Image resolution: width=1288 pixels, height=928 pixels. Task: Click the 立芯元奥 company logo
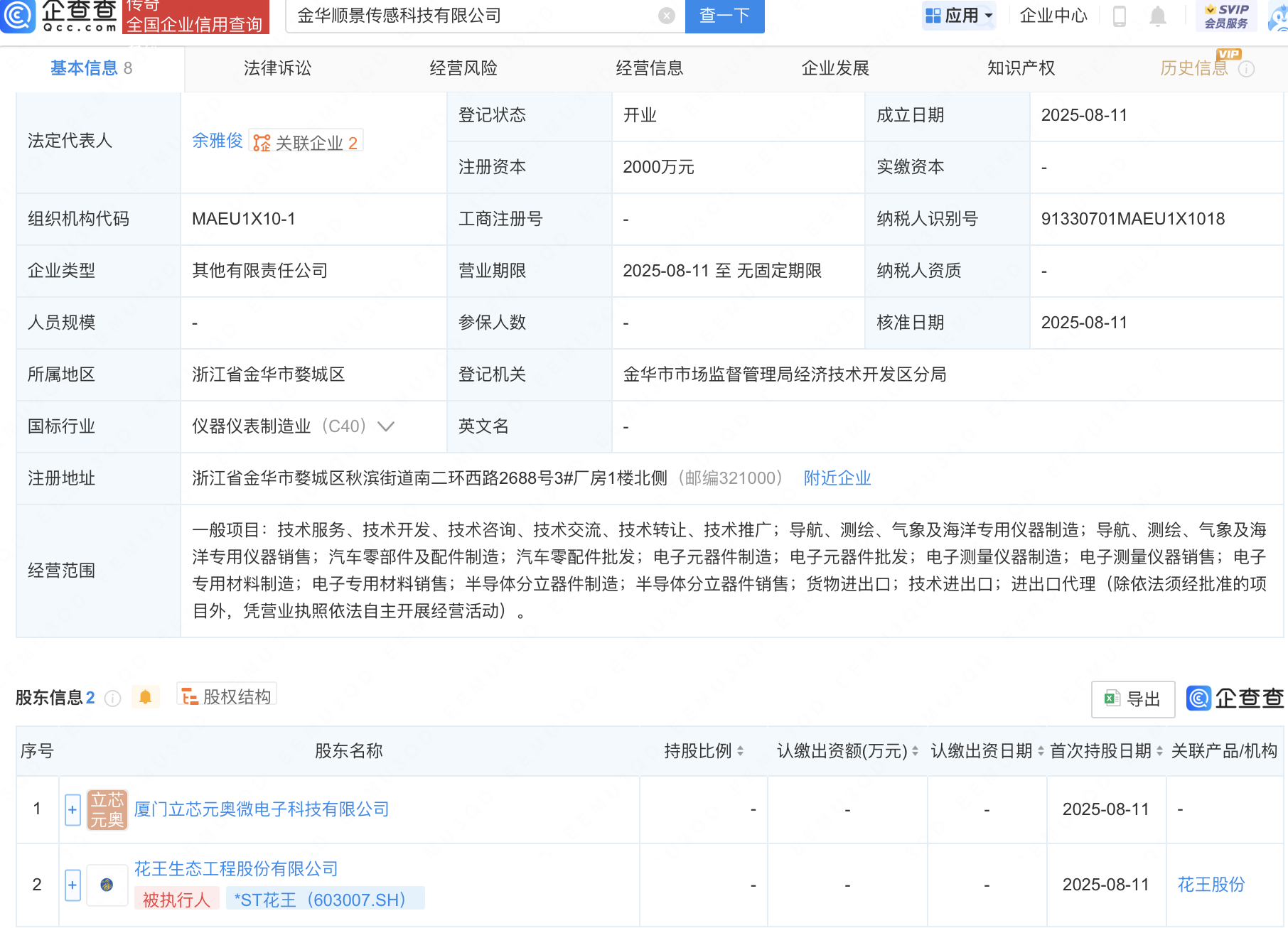pos(107,809)
